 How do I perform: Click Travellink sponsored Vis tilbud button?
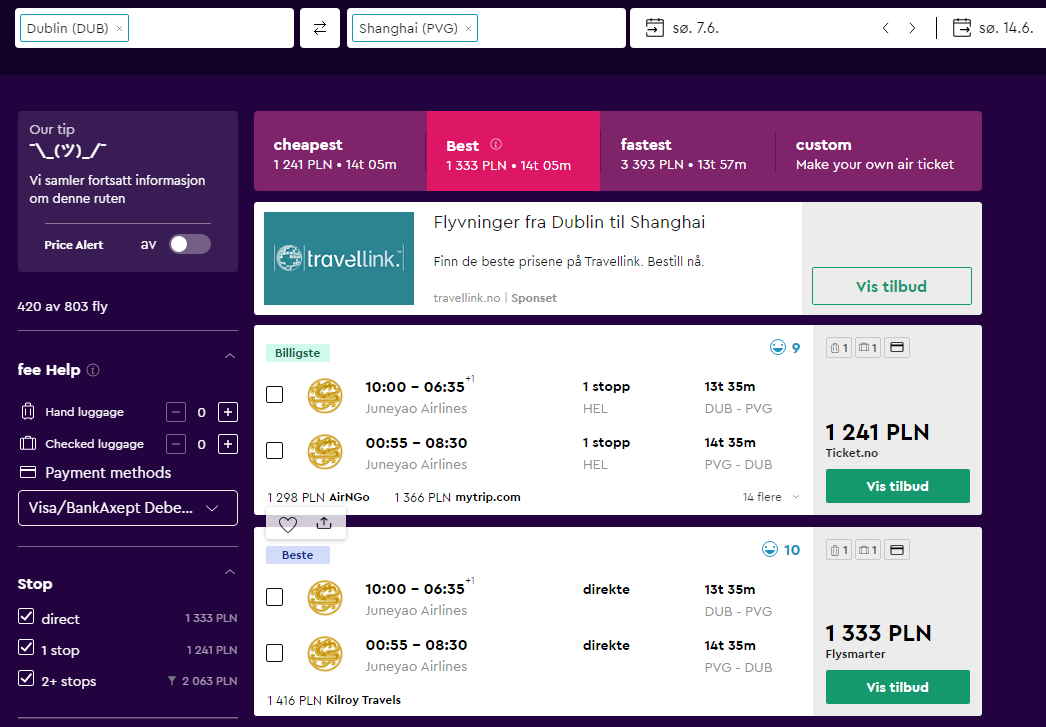pos(891,286)
